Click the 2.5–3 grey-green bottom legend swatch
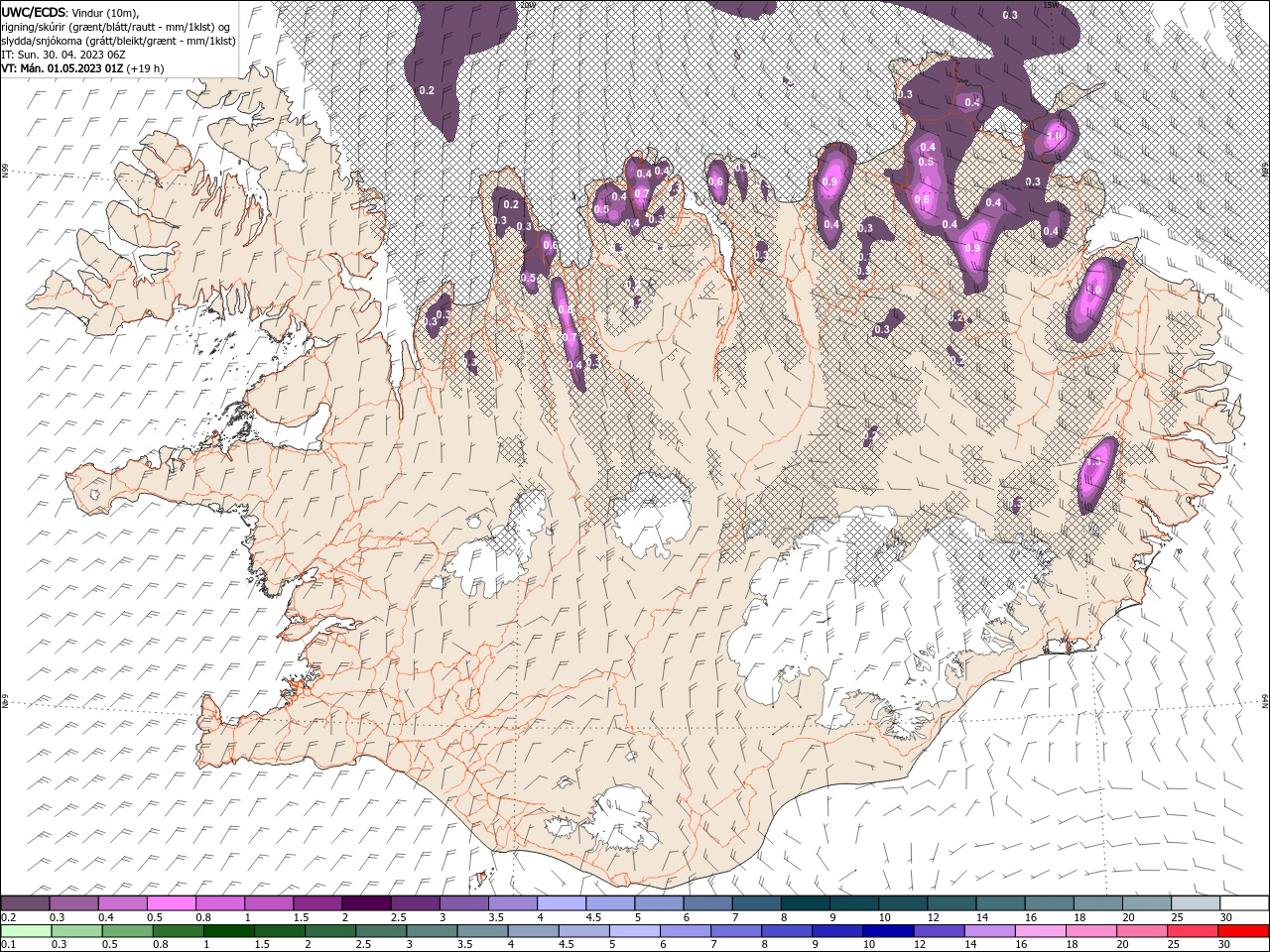 [x=381, y=930]
